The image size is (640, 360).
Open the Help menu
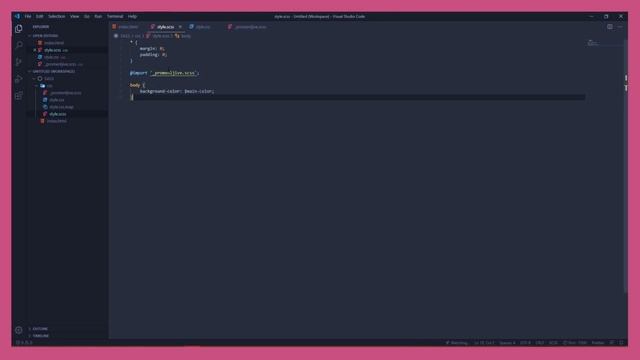[132, 16]
